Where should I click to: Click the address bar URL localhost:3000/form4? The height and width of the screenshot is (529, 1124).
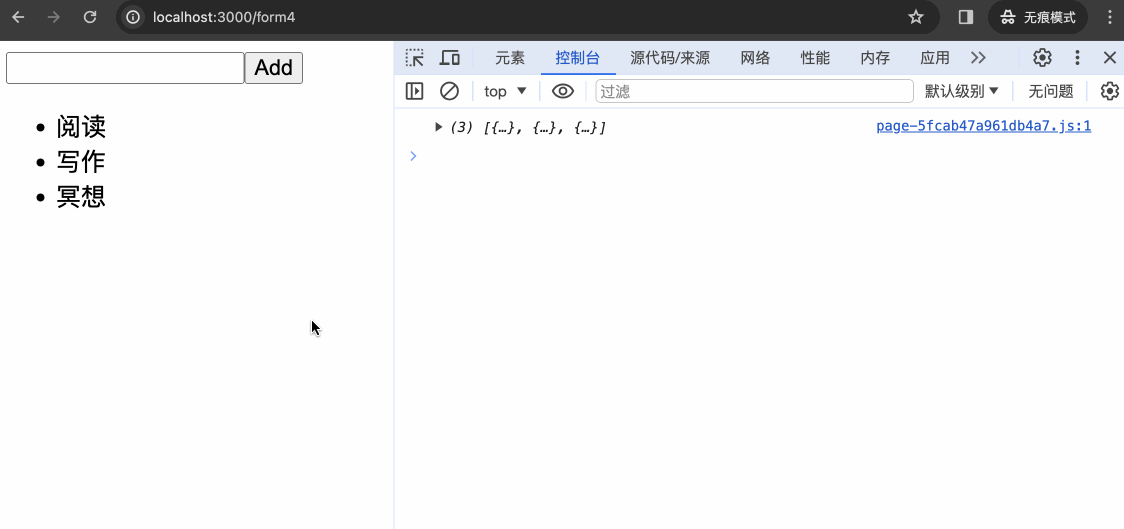(224, 17)
